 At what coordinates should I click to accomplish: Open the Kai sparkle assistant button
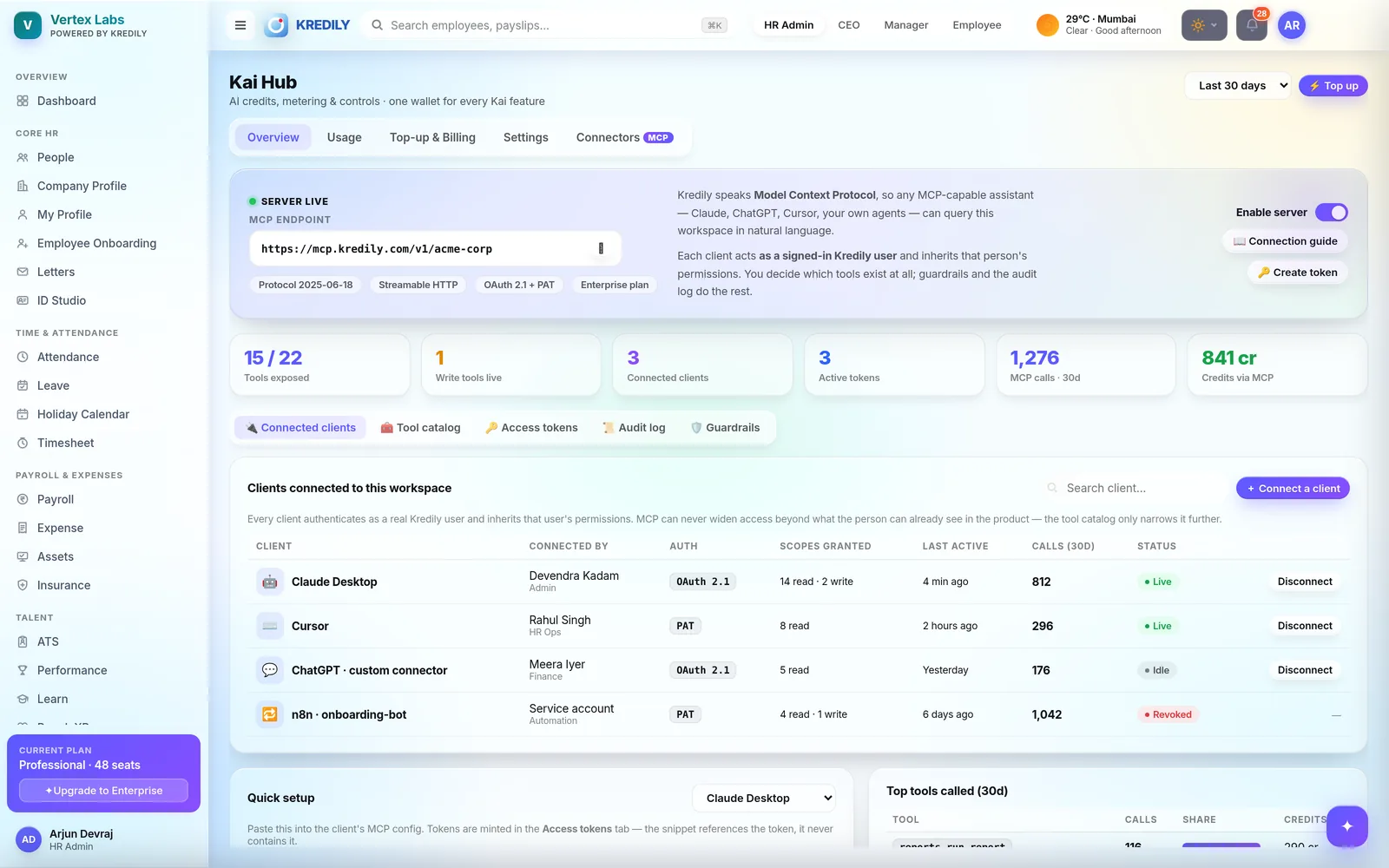[1346, 826]
